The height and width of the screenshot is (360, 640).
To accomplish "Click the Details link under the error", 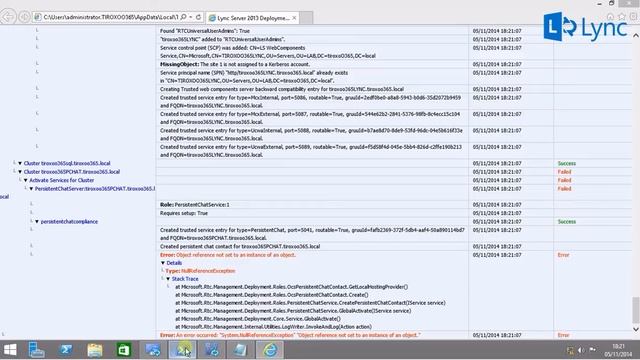I will [174, 263].
